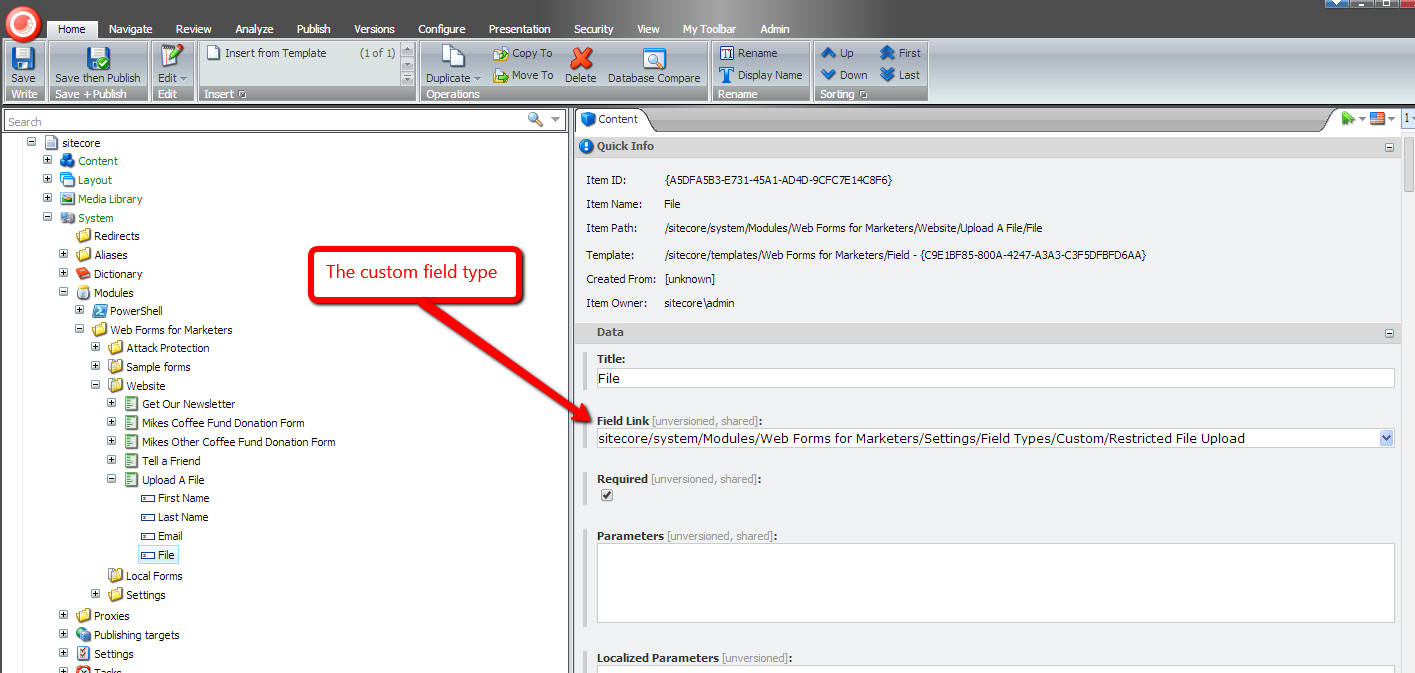This screenshot has width=1415, height=673.
Task: Expand the Attack Protection folder
Action: [x=96, y=348]
